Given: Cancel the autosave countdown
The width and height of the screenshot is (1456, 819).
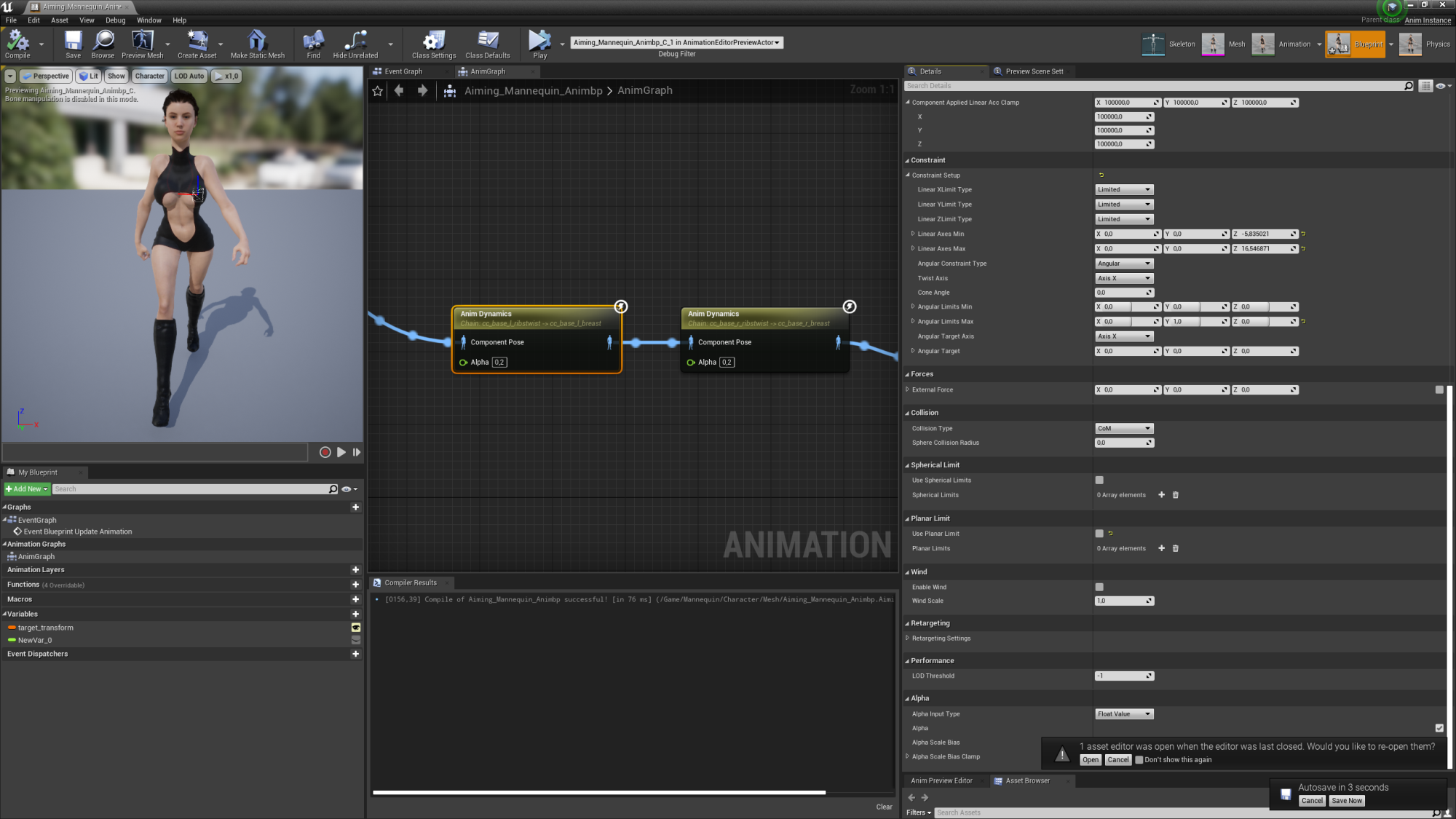Looking at the screenshot, I should [x=1312, y=801].
